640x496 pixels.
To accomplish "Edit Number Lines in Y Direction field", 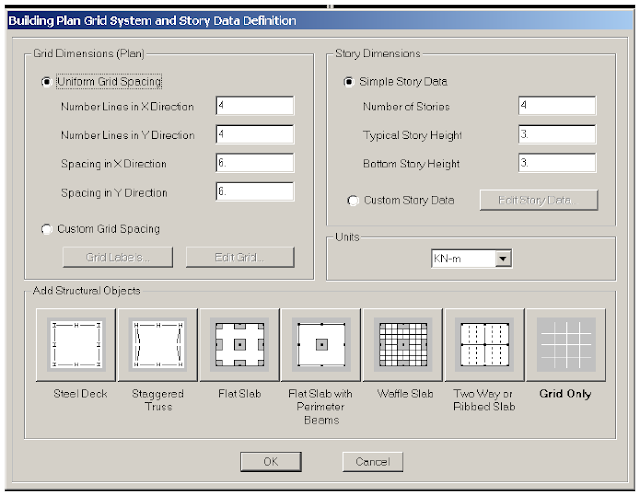I will tap(255, 134).
